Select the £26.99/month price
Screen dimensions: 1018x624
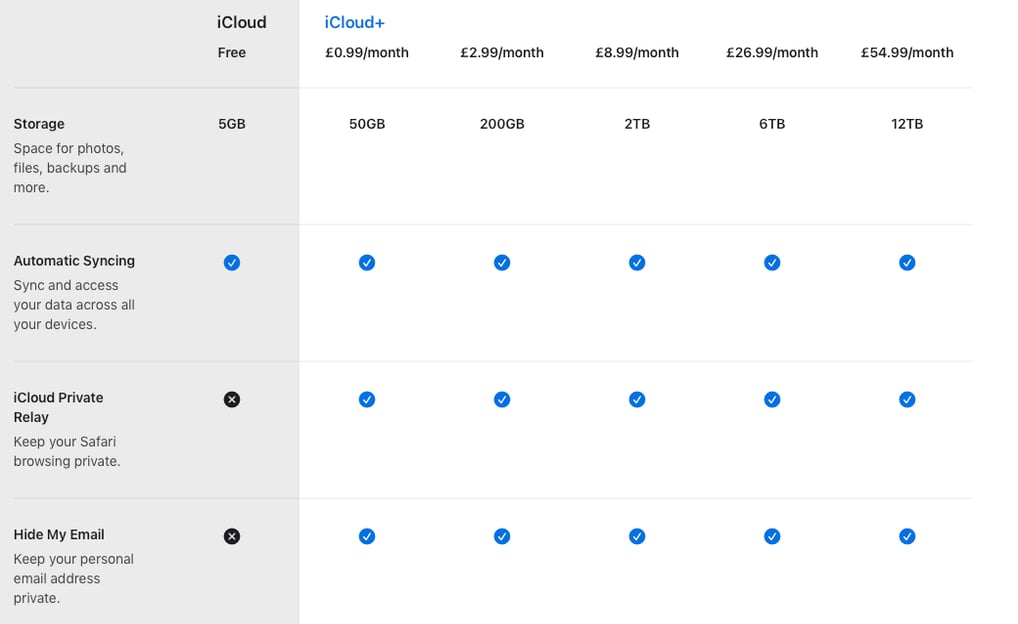click(772, 53)
